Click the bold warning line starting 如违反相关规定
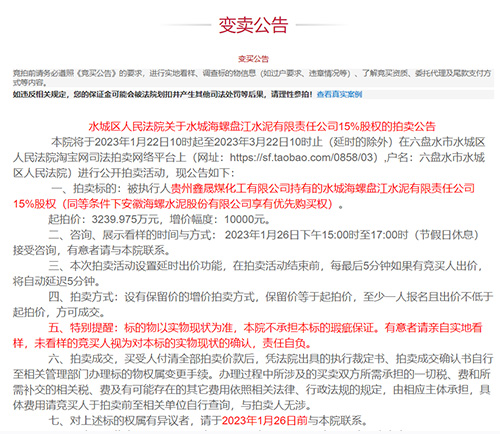 pos(163,95)
